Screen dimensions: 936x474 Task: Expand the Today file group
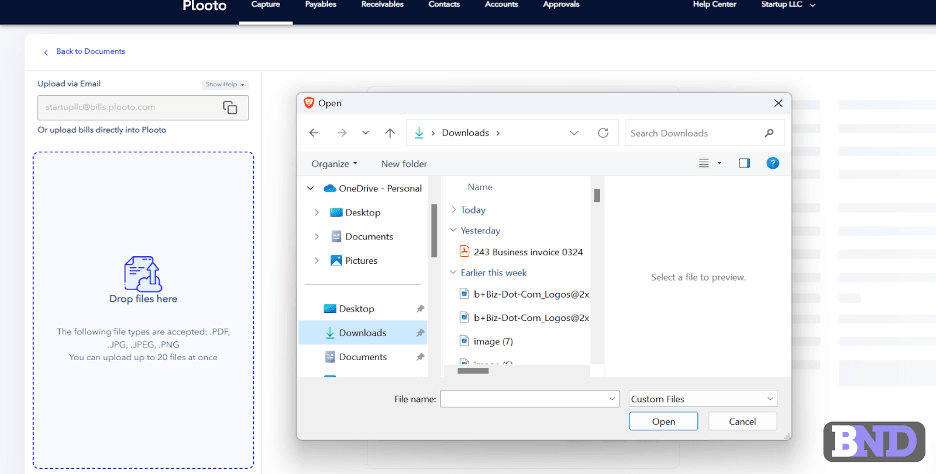point(454,210)
